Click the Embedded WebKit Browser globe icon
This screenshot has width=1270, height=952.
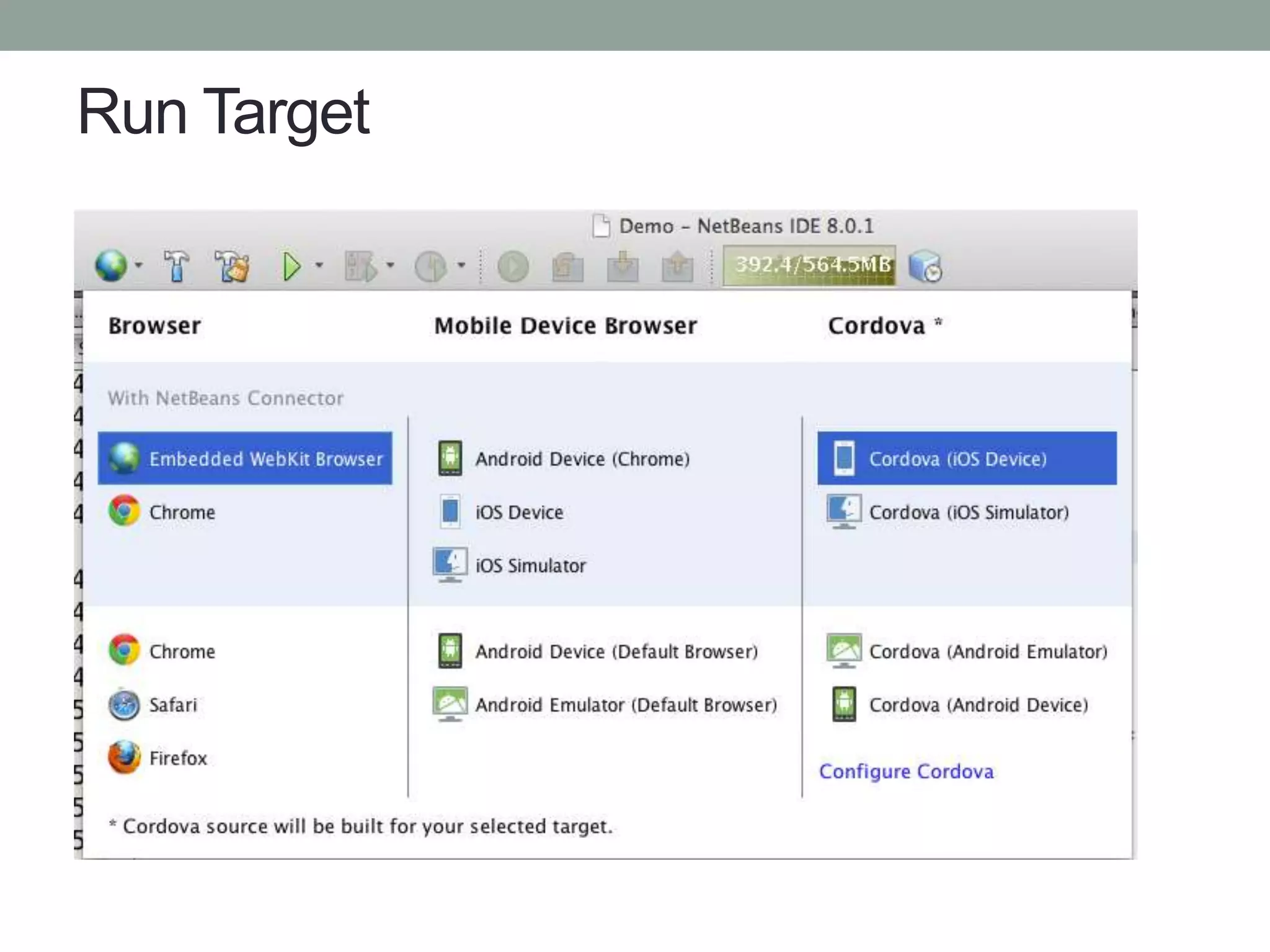click(124, 459)
